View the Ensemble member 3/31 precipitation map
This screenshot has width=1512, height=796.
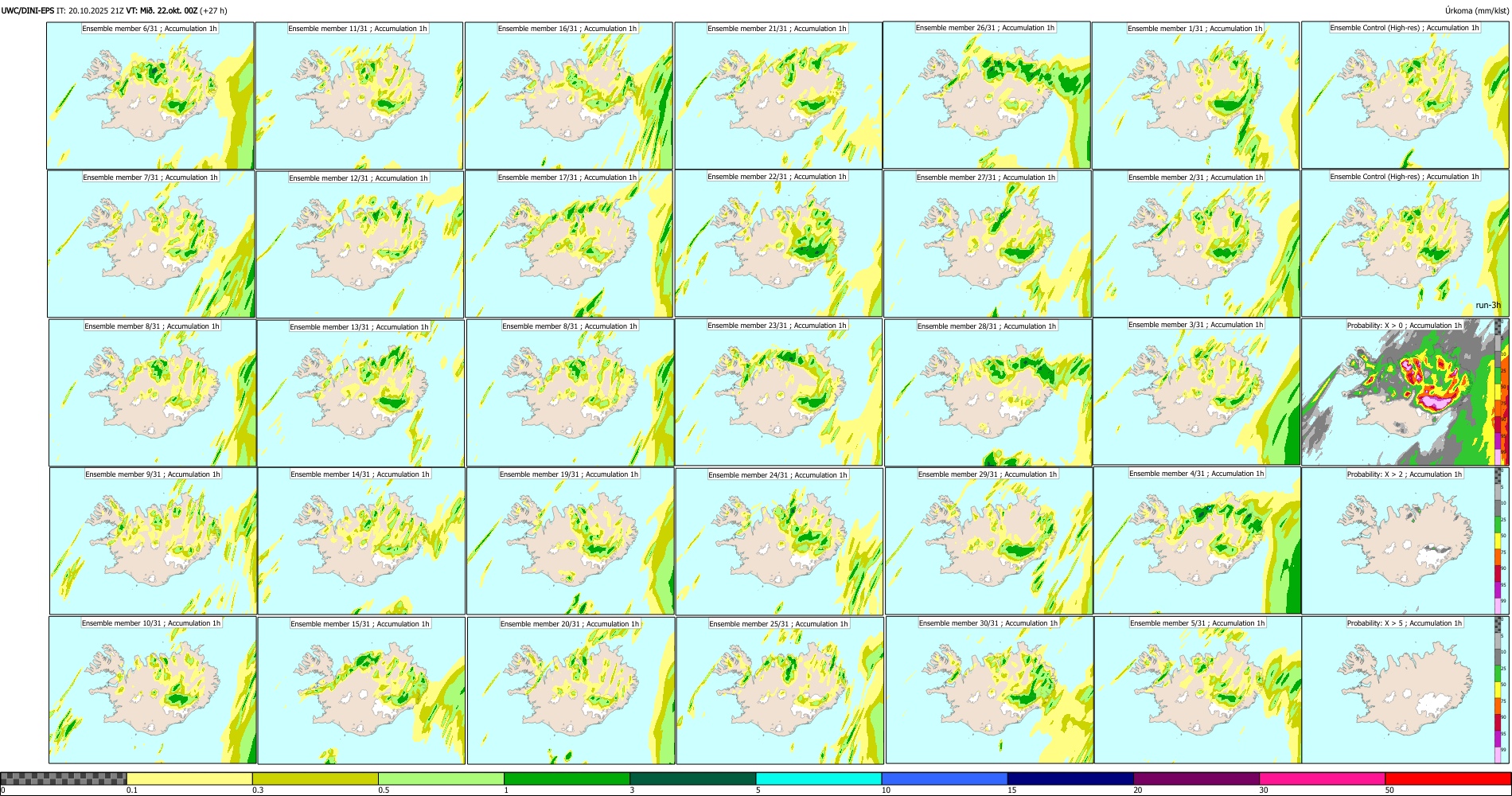(x=1197, y=392)
